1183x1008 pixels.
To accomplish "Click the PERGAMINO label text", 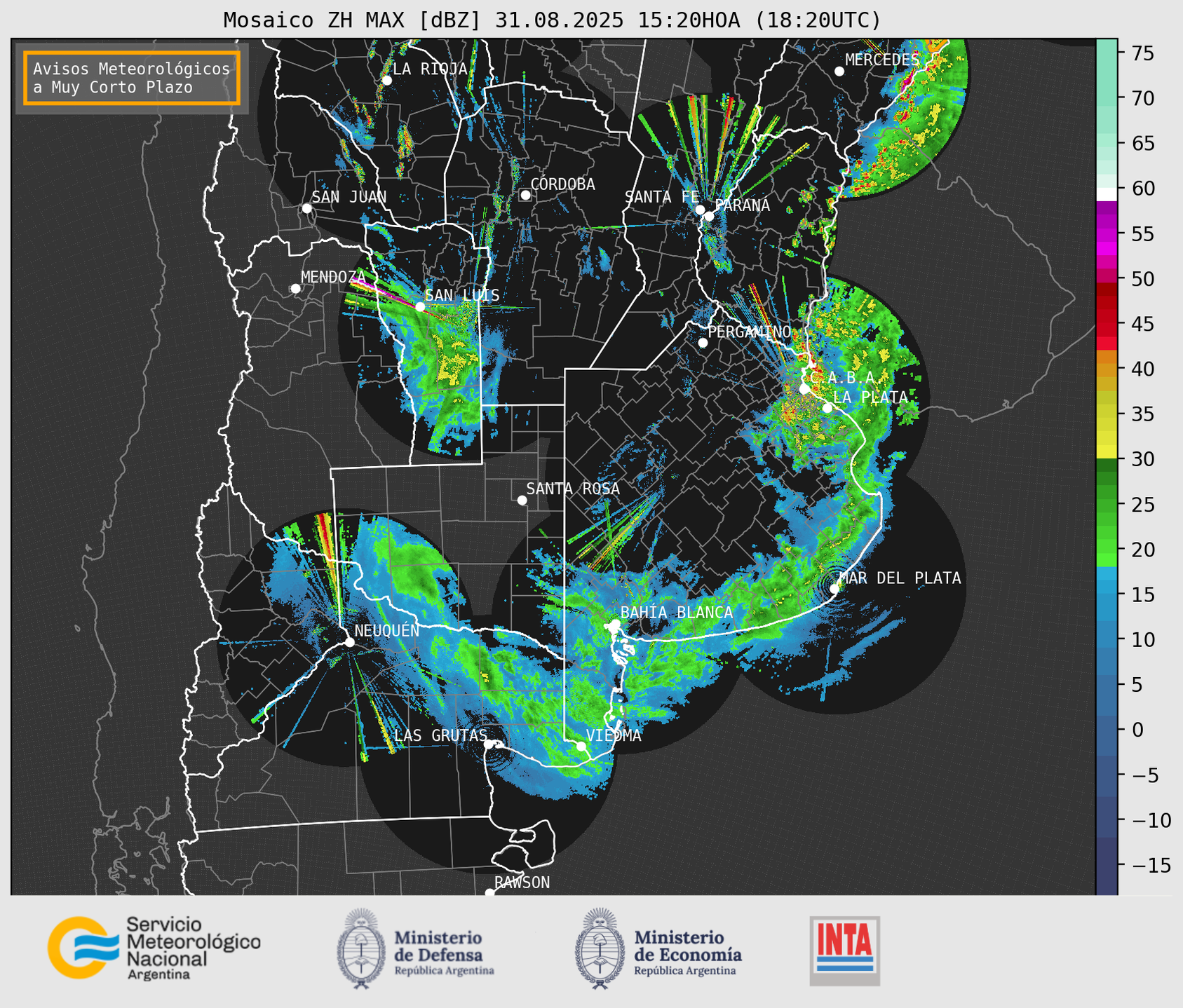I will 750,332.
